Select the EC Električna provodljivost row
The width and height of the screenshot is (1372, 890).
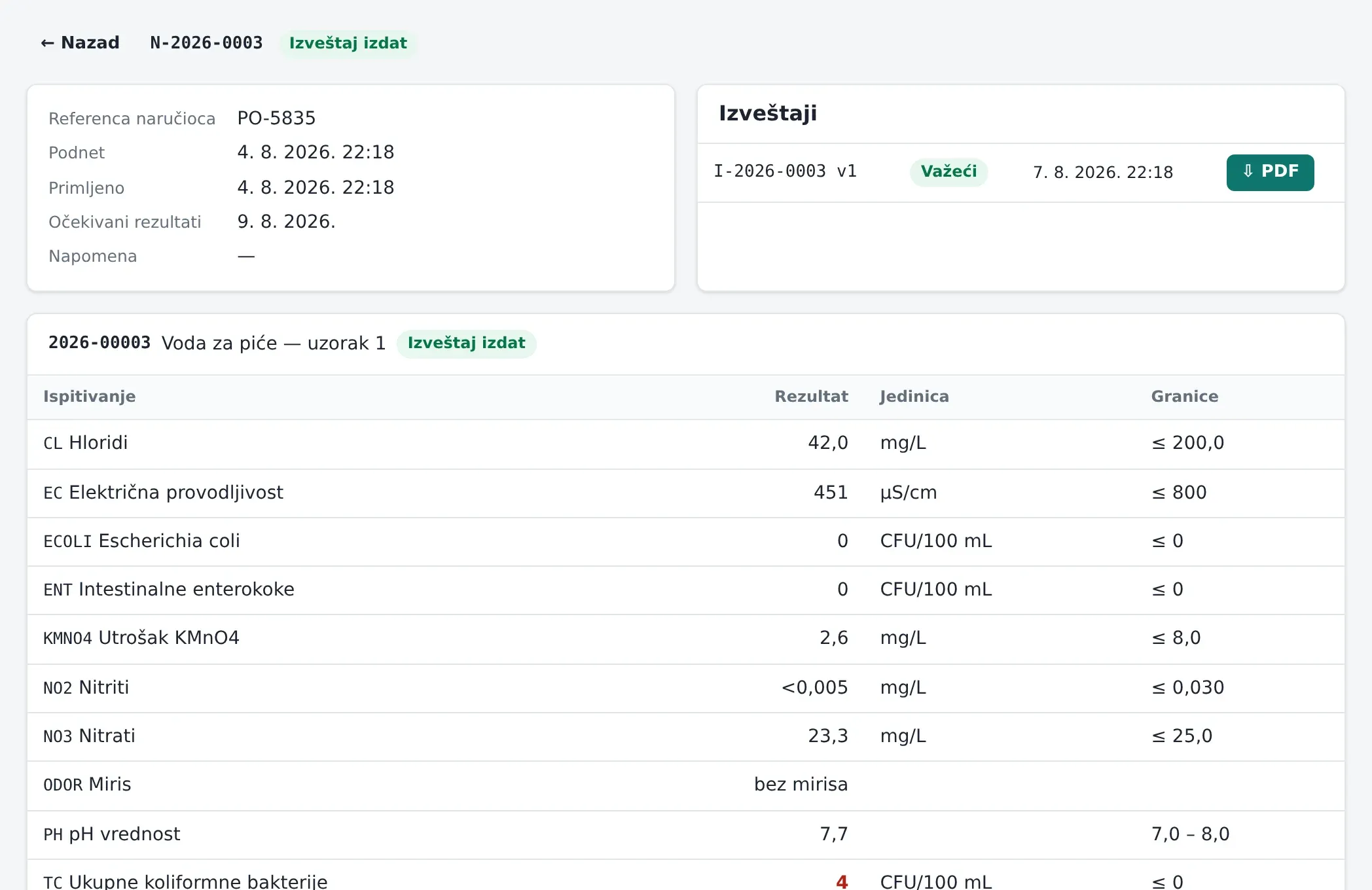[686, 493]
